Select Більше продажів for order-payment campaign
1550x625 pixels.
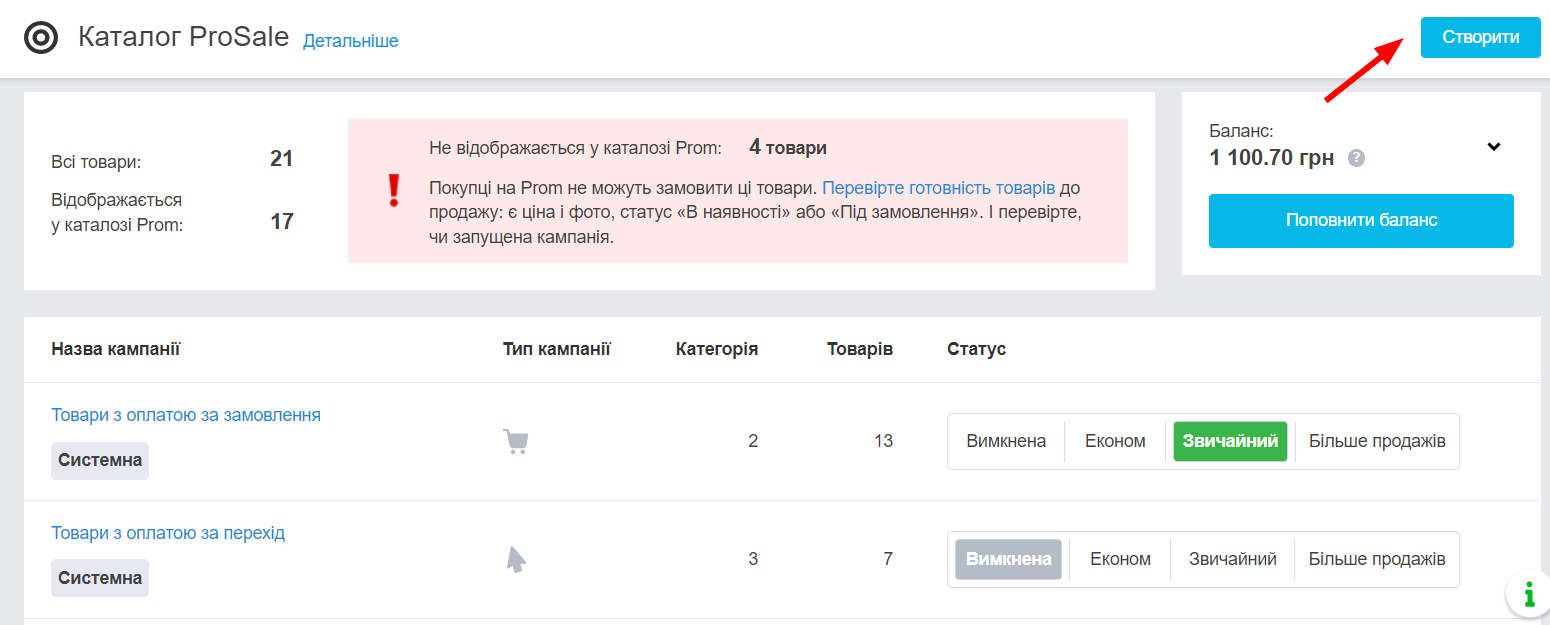pyautogui.click(x=1377, y=441)
